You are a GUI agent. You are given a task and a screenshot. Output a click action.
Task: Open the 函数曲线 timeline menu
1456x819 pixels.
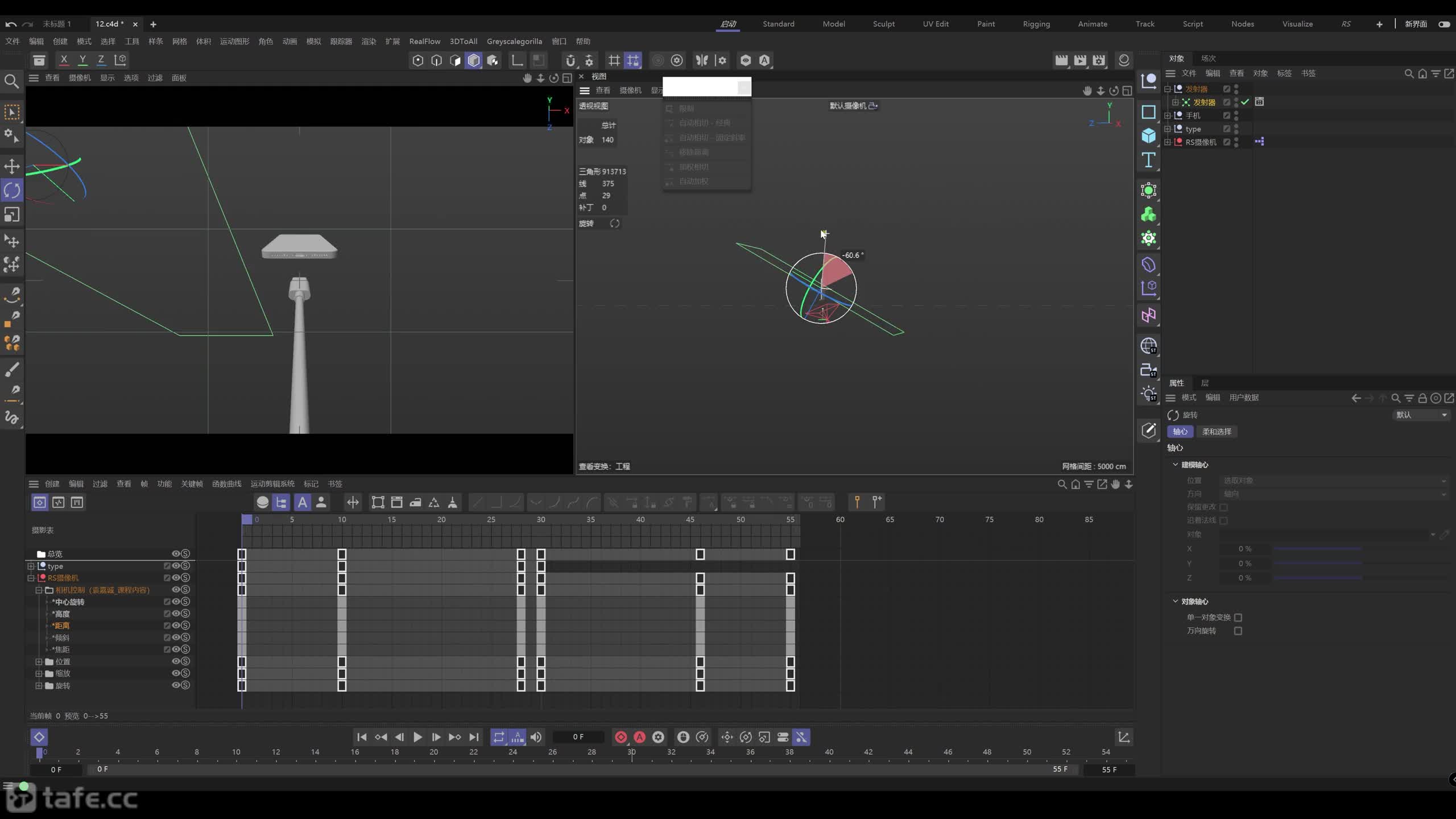[x=226, y=484]
